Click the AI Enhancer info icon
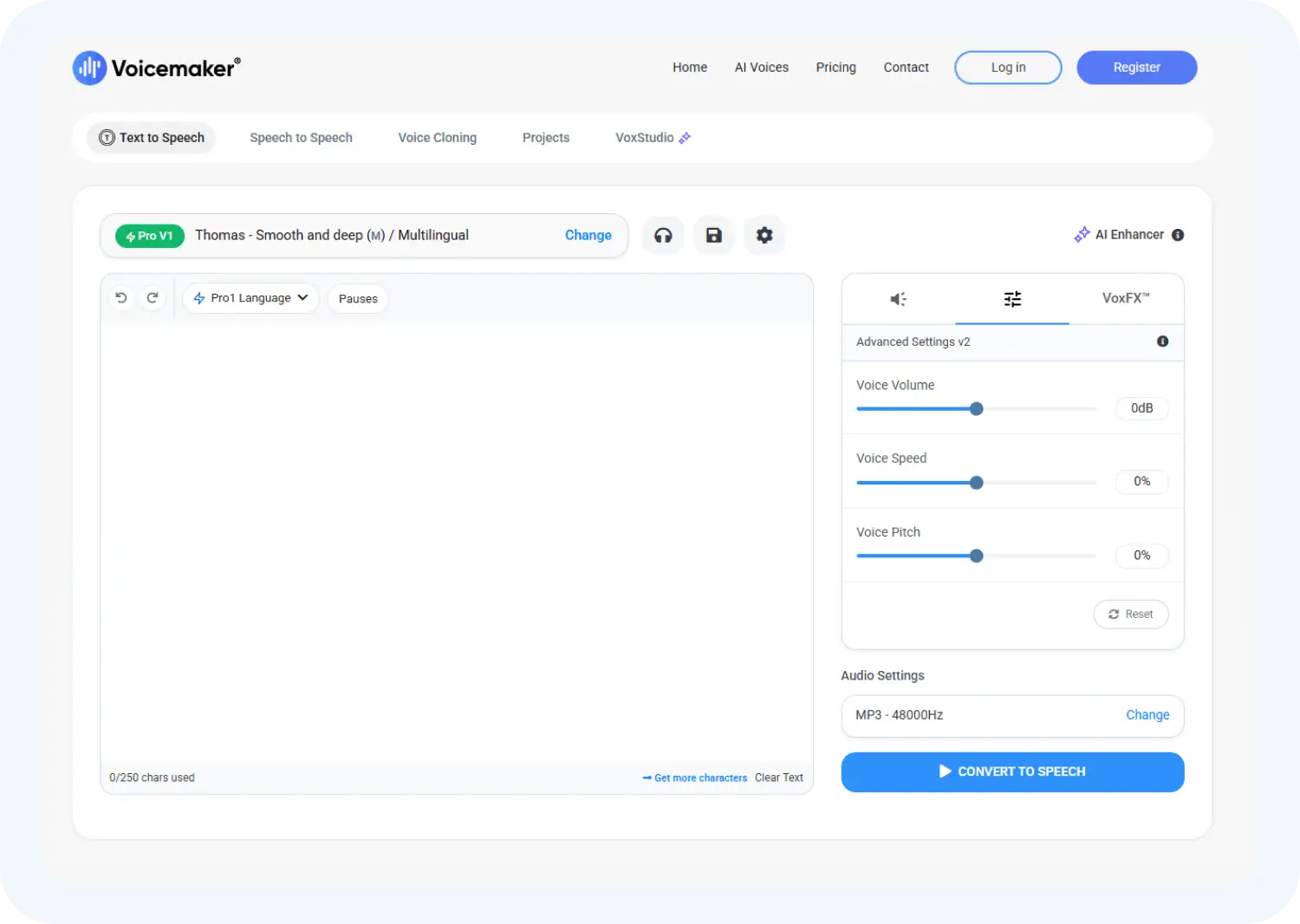Image resolution: width=1300 pixels, height=924 pixels. point(1177,234)
